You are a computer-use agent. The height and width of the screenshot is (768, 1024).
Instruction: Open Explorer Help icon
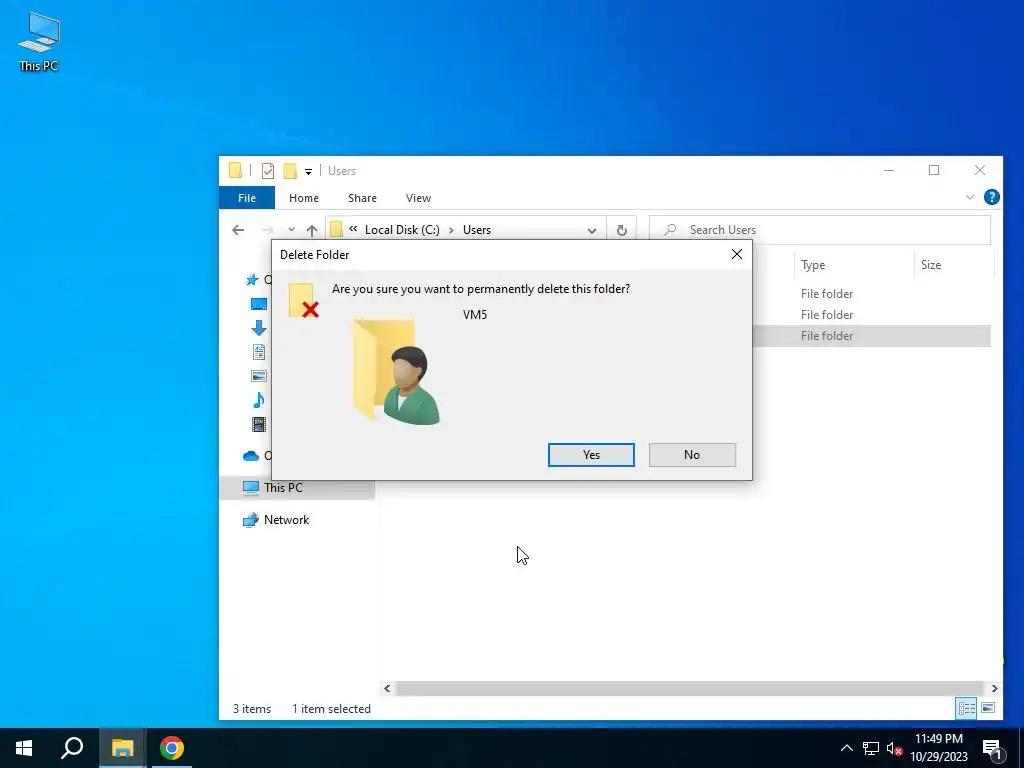click(x=991, y=197)
